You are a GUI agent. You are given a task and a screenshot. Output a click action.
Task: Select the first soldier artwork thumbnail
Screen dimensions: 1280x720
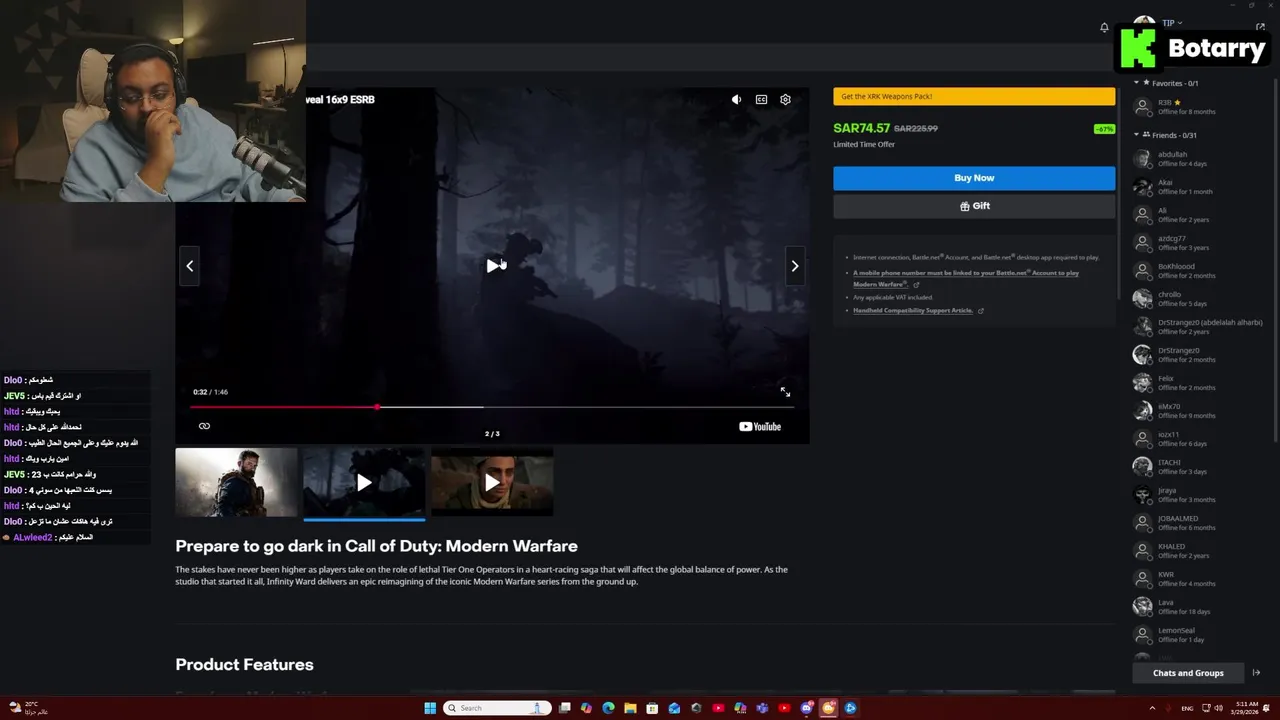236,482
